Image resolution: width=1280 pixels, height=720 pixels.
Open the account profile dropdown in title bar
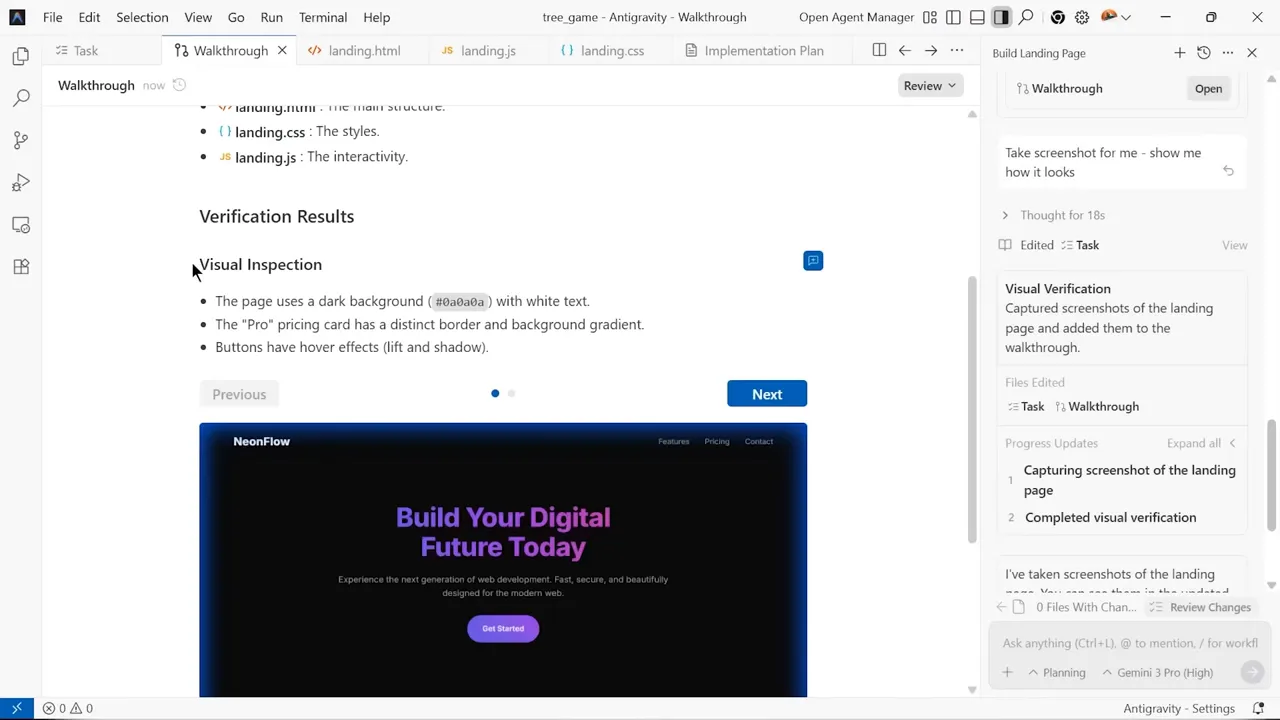click(x=1115, y=17)
